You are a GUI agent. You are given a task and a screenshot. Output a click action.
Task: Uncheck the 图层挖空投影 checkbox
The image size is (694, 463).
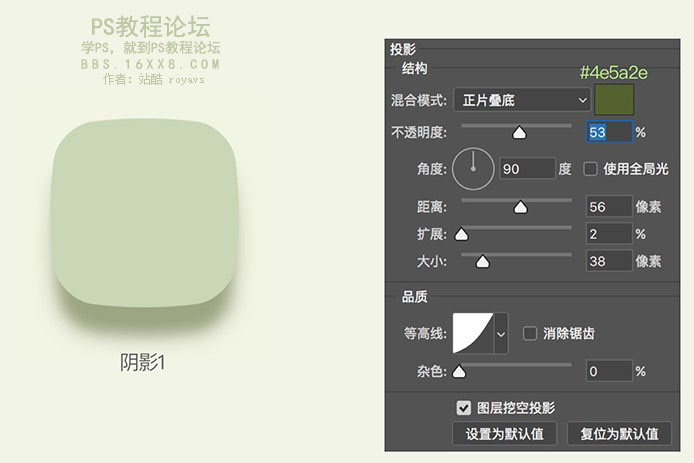coord(463,408)
